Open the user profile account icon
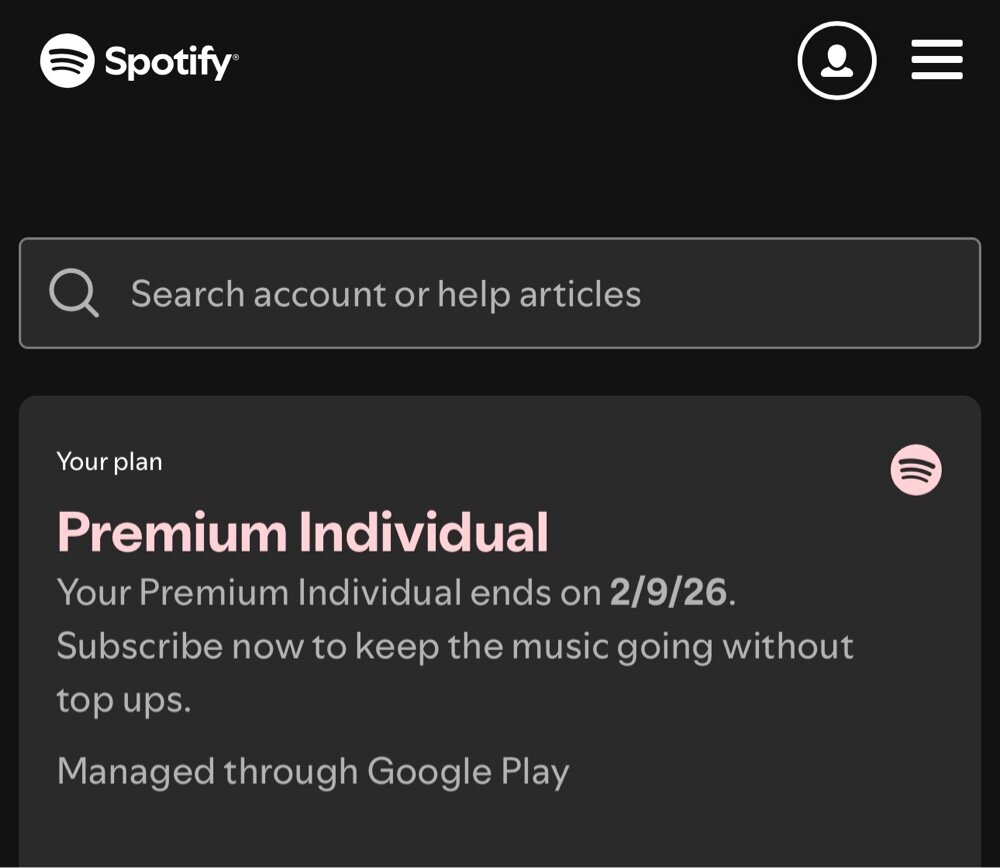 (x=837, y=61)
